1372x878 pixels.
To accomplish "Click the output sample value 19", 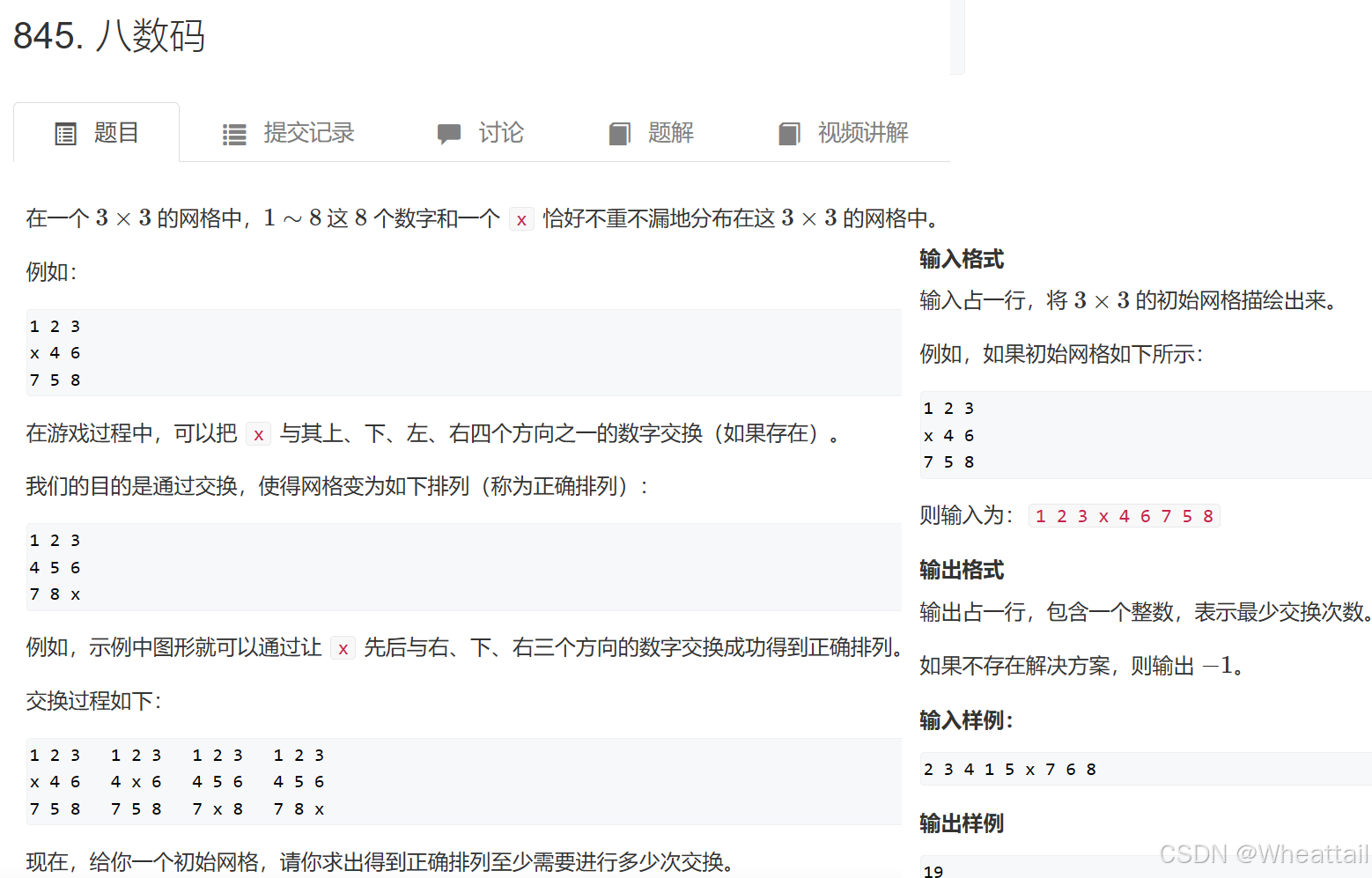I will point(933,871).
